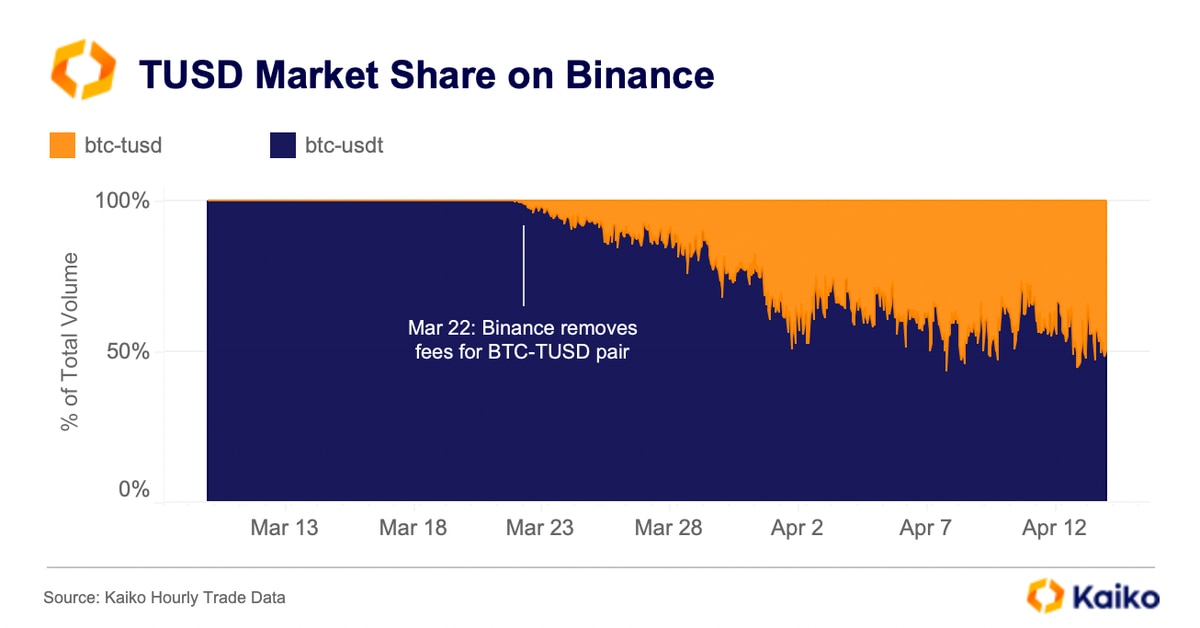The image size is (1200, 628).
Task: Click the orange btc-tusd legend swatch
Action: pos(62,146)
